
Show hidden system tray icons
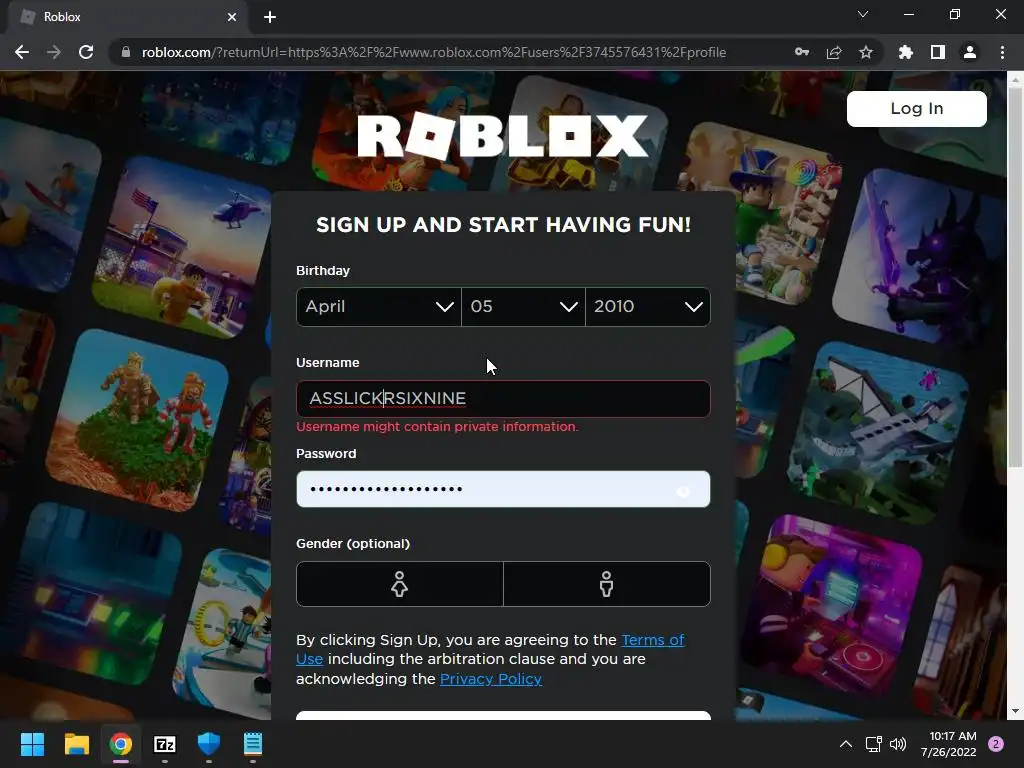coord(846,744)
